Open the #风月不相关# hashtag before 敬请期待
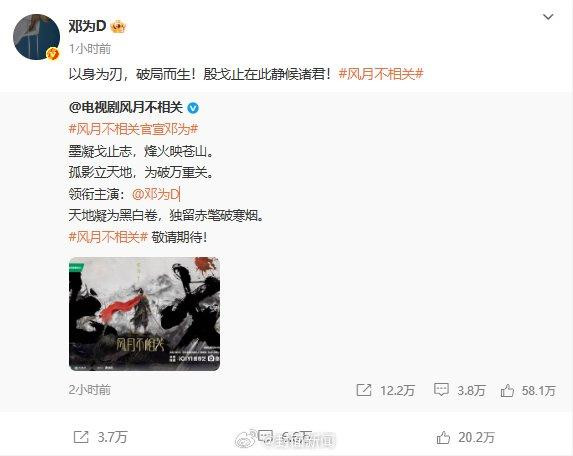The image size is (573, 456). (108, 238)
